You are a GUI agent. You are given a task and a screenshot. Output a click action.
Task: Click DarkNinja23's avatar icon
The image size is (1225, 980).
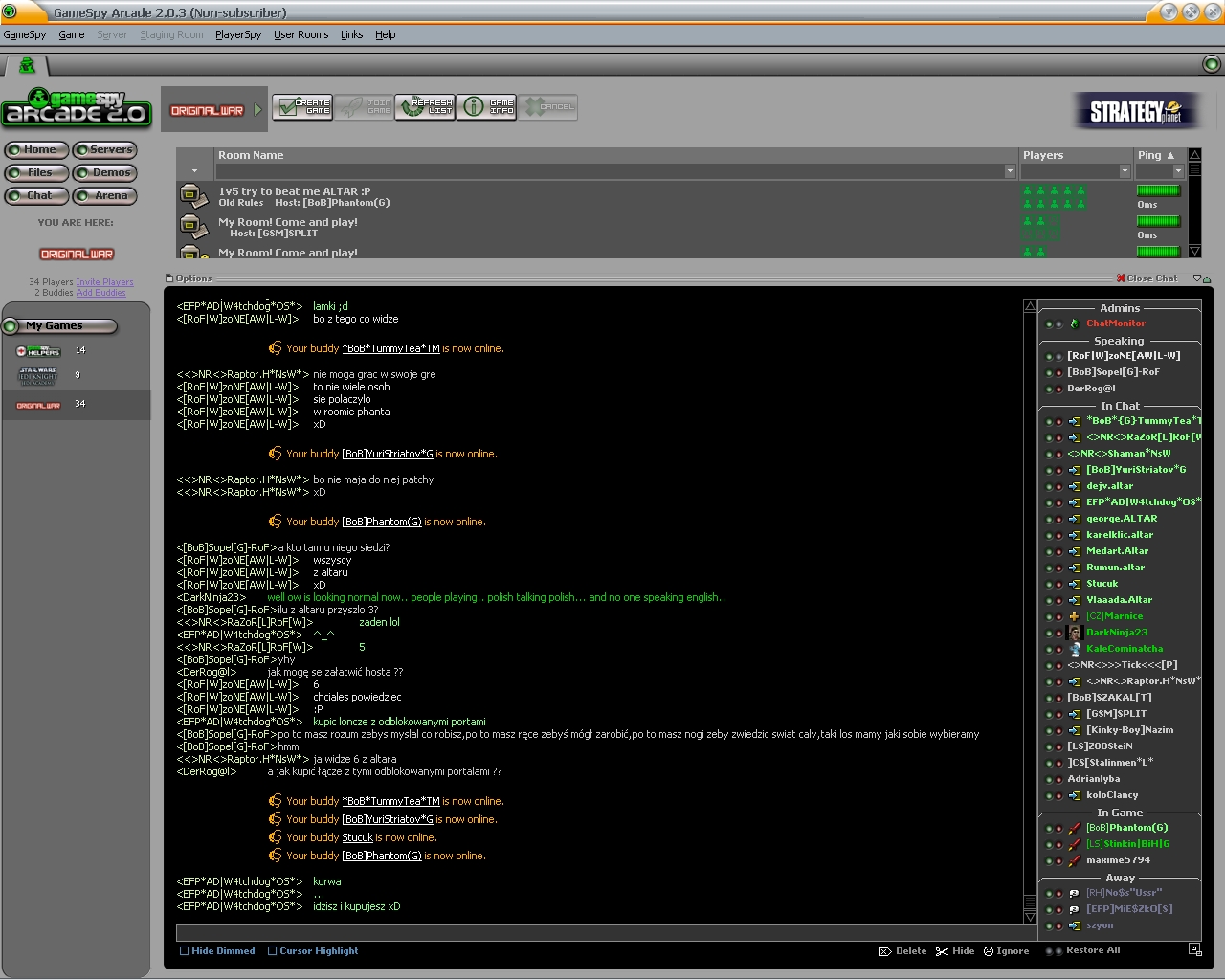point(1074,633)
